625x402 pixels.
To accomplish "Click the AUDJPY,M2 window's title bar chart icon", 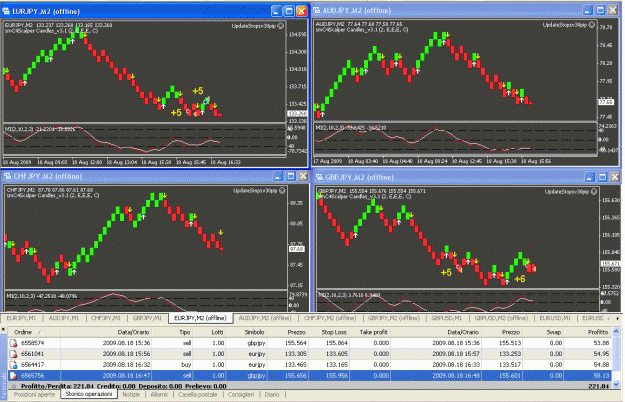I will (316, 10).
